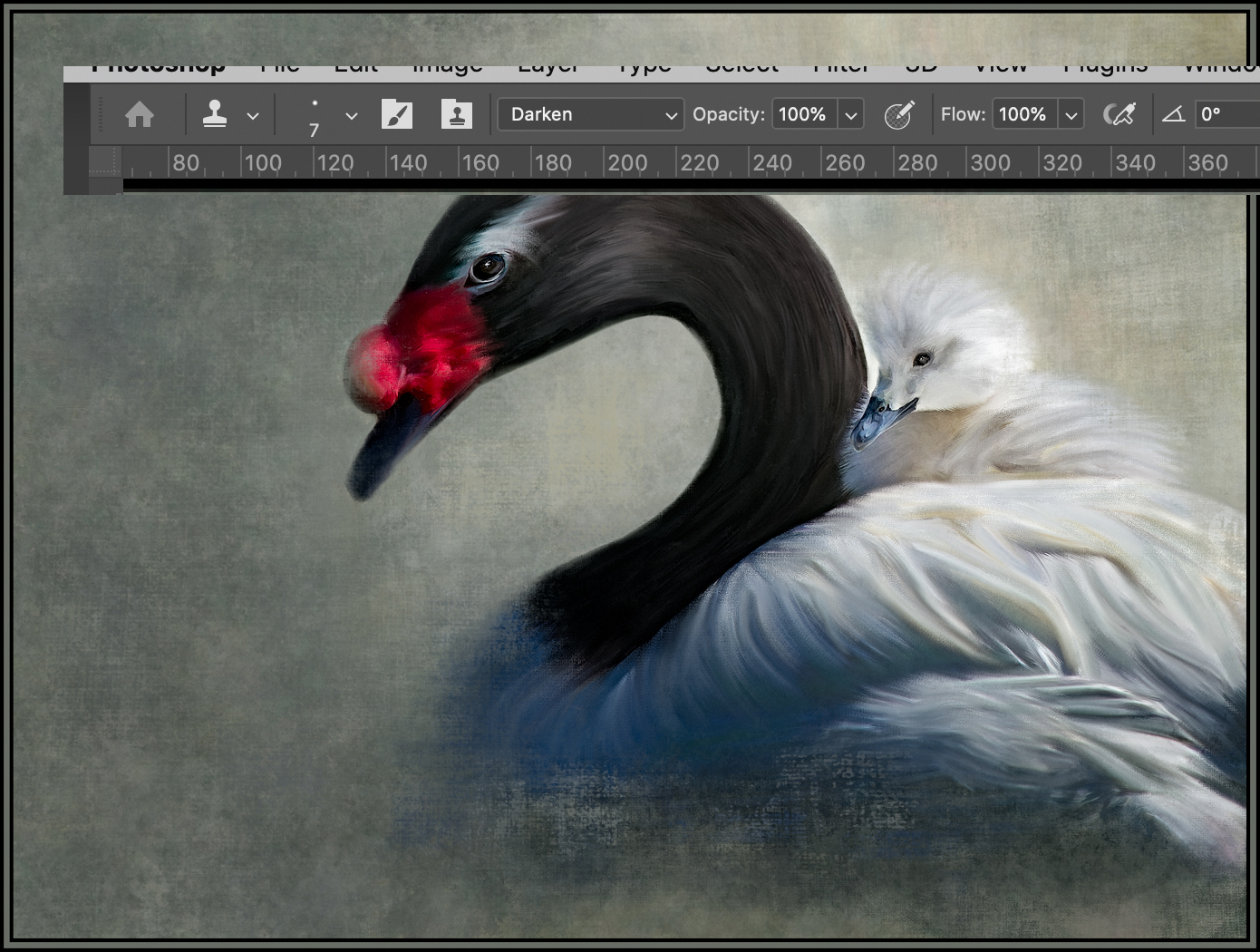This screenshot has width=1260, height=952.
Task: Toggle pressure for opacity icon
Action: point(898,115)
